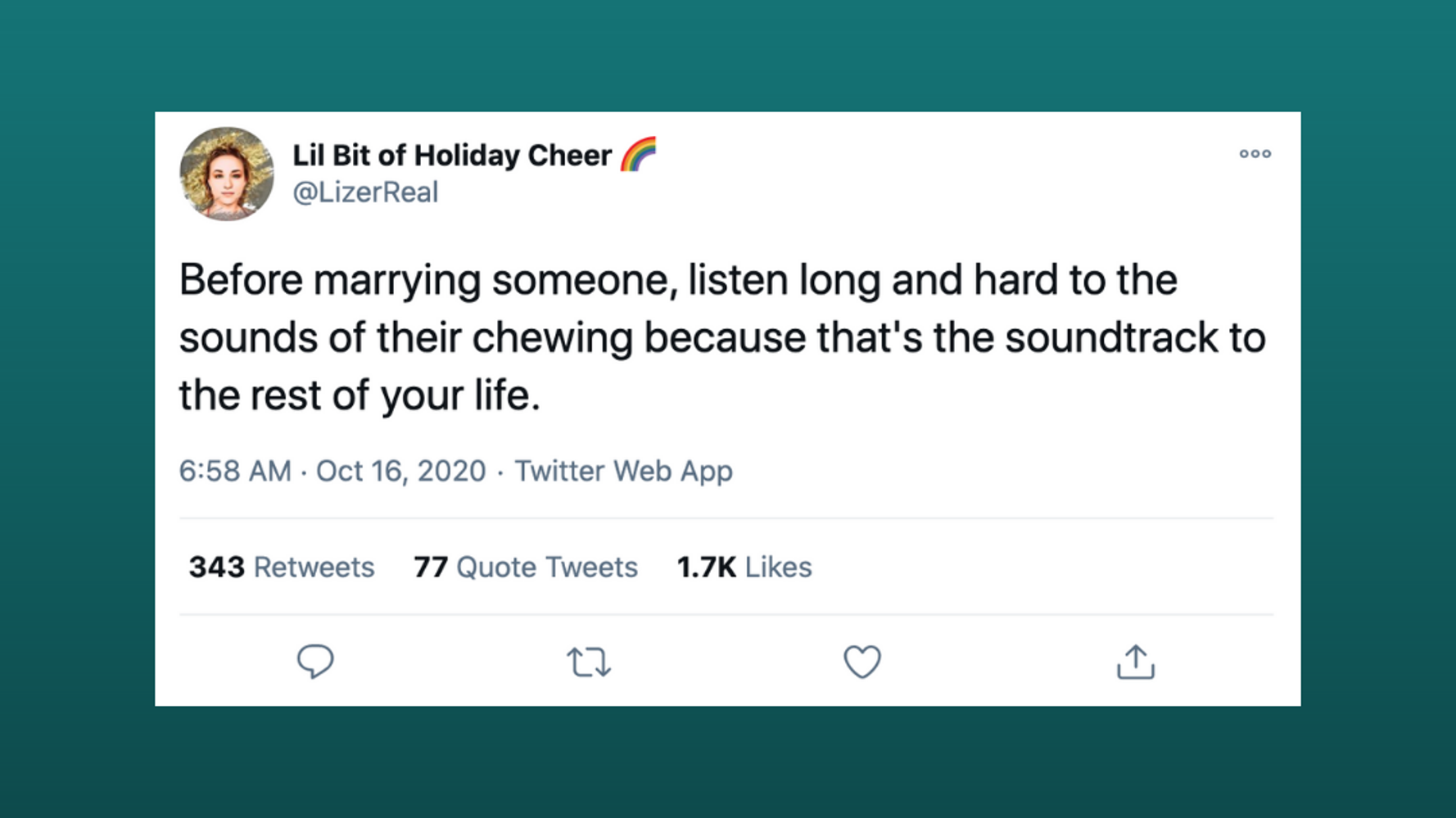The width and height of the screenshot is (1456, 818).
Task: Click the teal background below the tweet
Action: pos(727,763)
